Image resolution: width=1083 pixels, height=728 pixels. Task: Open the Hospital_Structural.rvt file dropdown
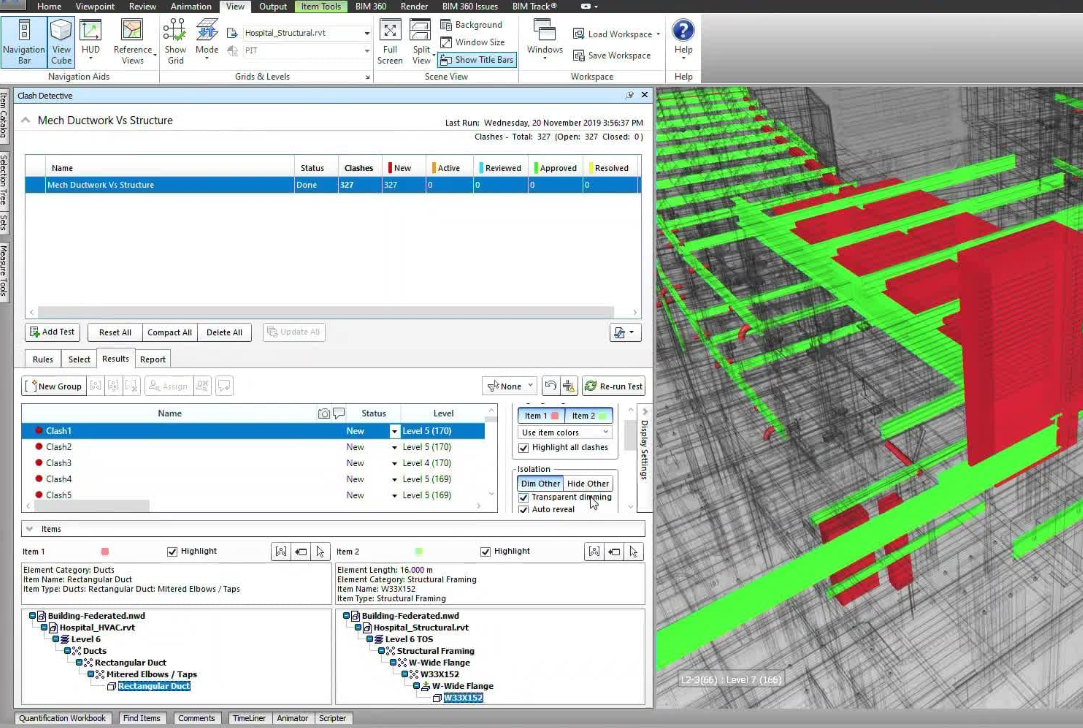tap(367, 33)
